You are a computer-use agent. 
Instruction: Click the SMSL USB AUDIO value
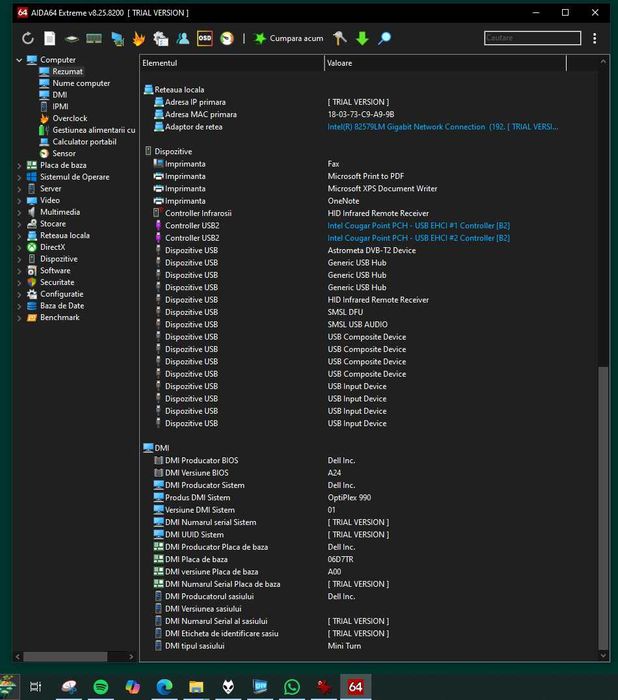click(357, 325)
